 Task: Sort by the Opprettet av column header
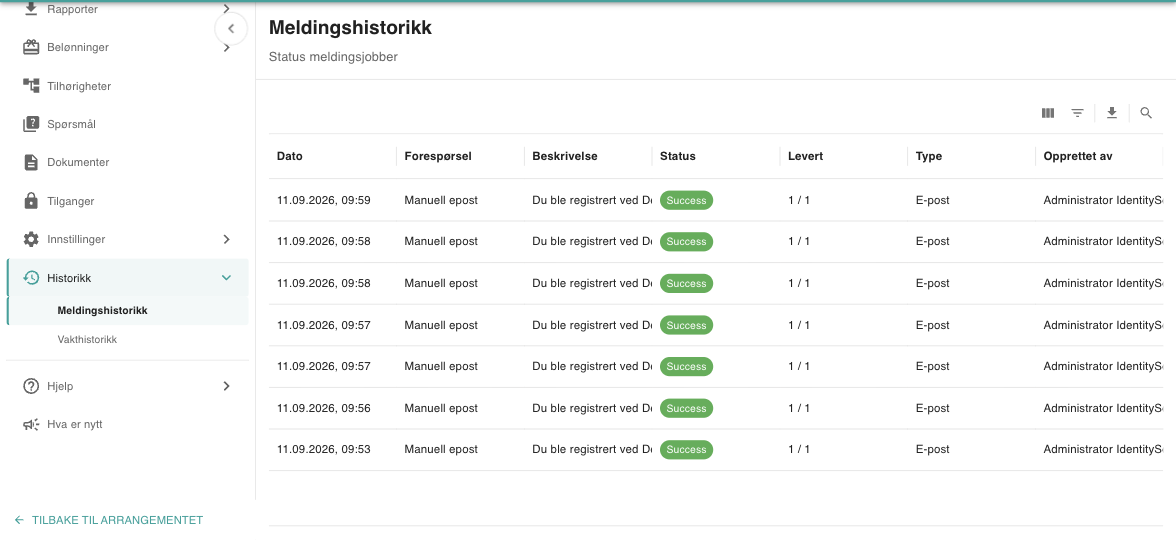click(1078, 157)
